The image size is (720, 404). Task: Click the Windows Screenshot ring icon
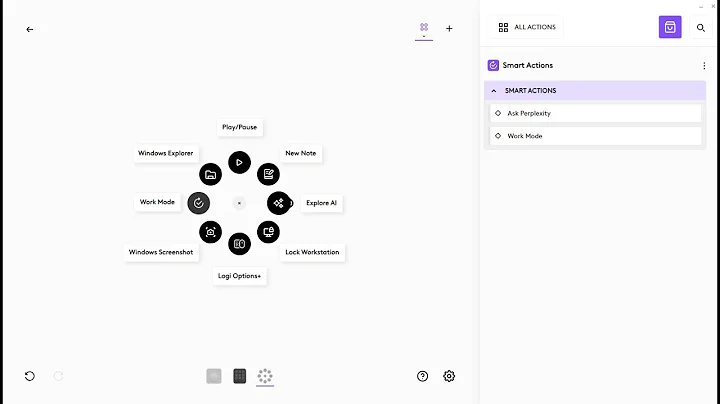click(x=210, y=232)
